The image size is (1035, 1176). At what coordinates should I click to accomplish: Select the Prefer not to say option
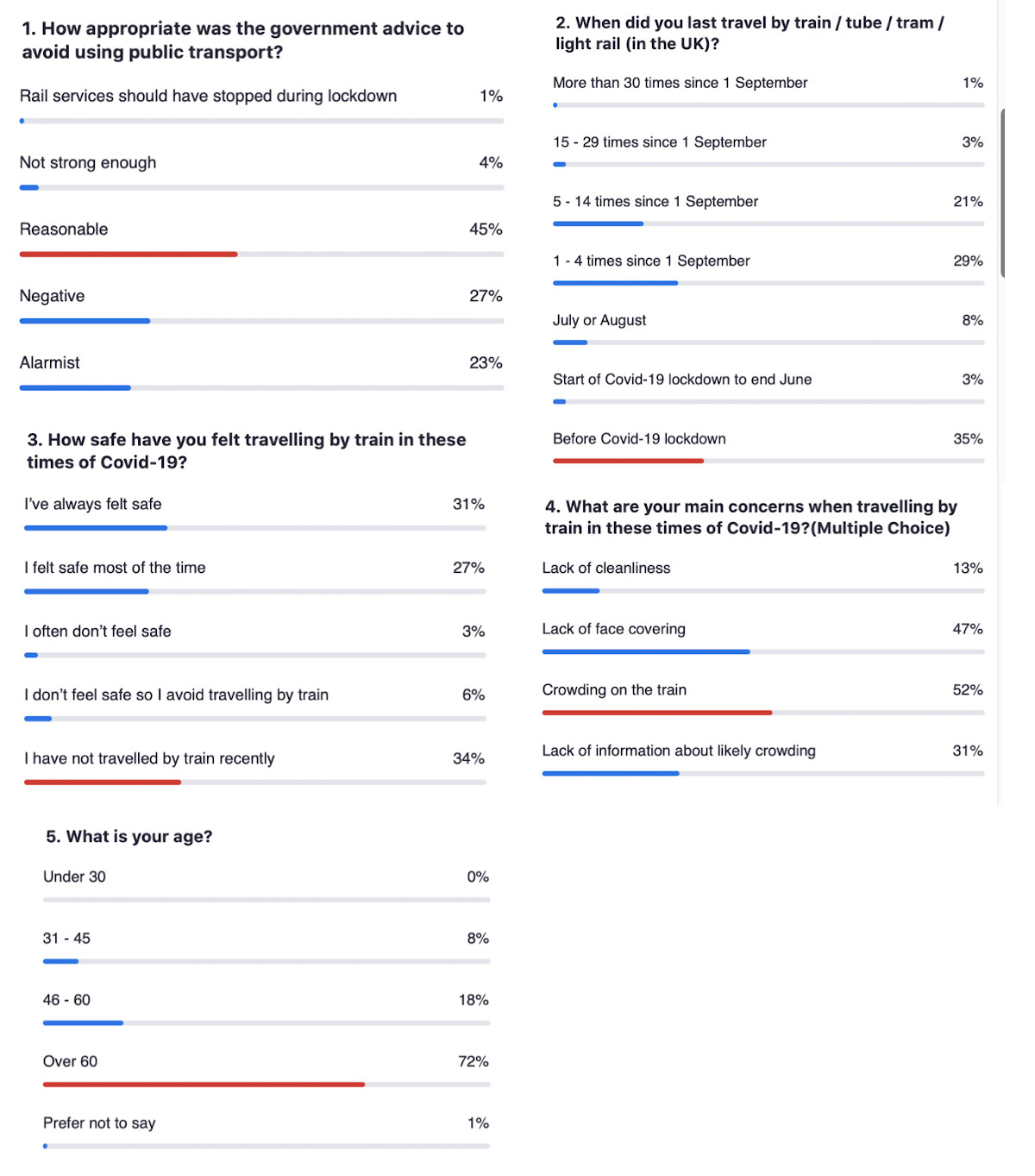99,1123
